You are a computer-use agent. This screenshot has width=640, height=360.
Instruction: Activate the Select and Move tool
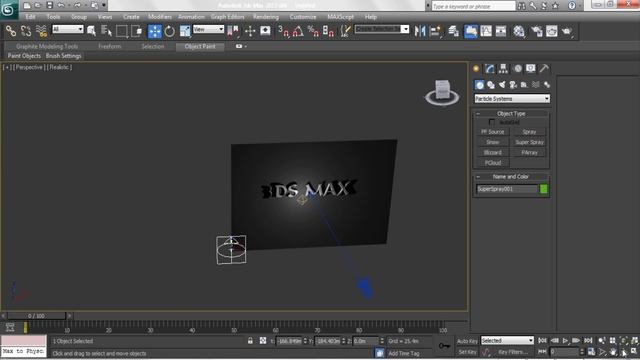coord(155,31)
